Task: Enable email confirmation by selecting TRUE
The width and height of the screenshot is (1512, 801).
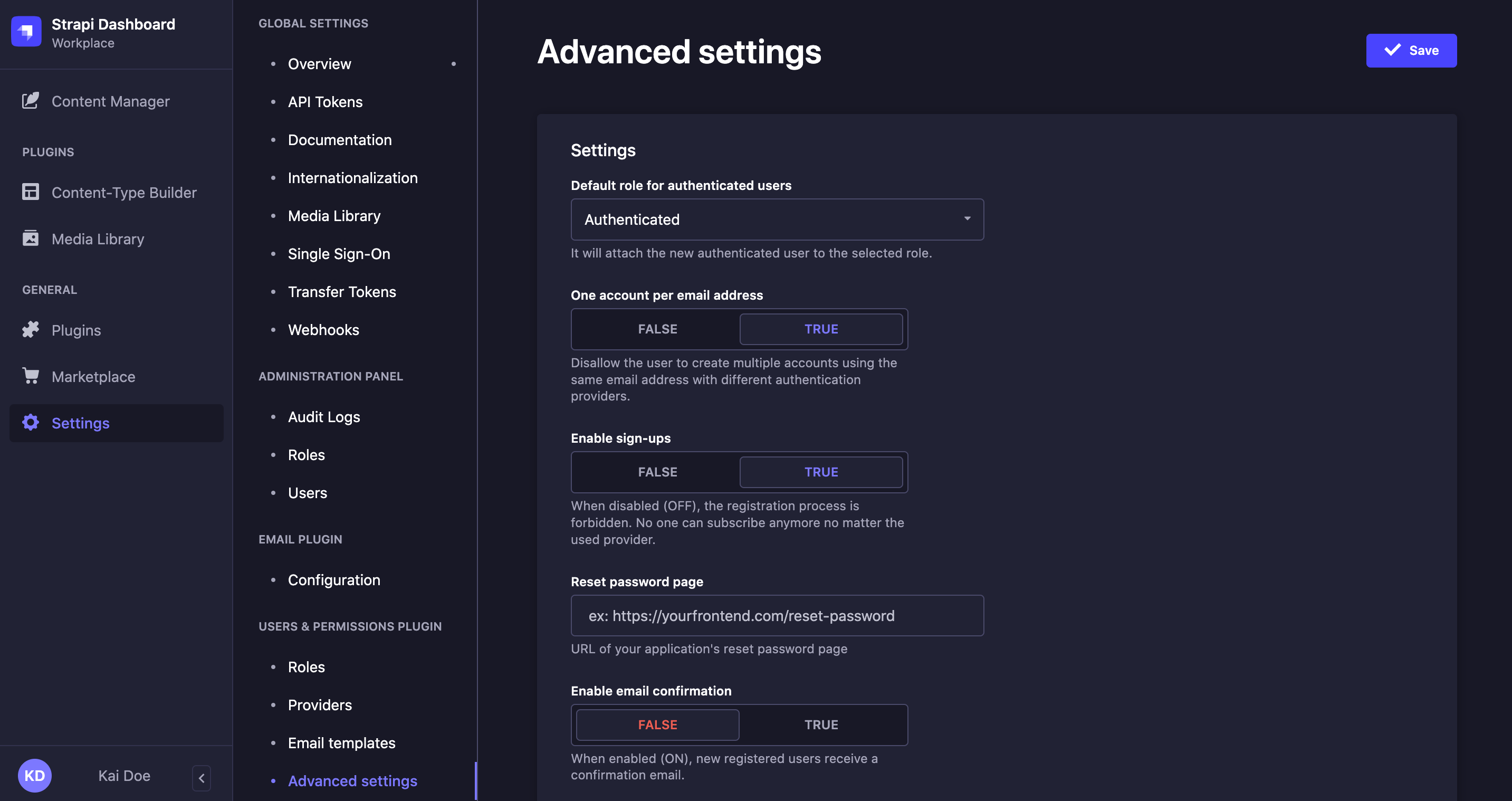Action: point(820,724)
